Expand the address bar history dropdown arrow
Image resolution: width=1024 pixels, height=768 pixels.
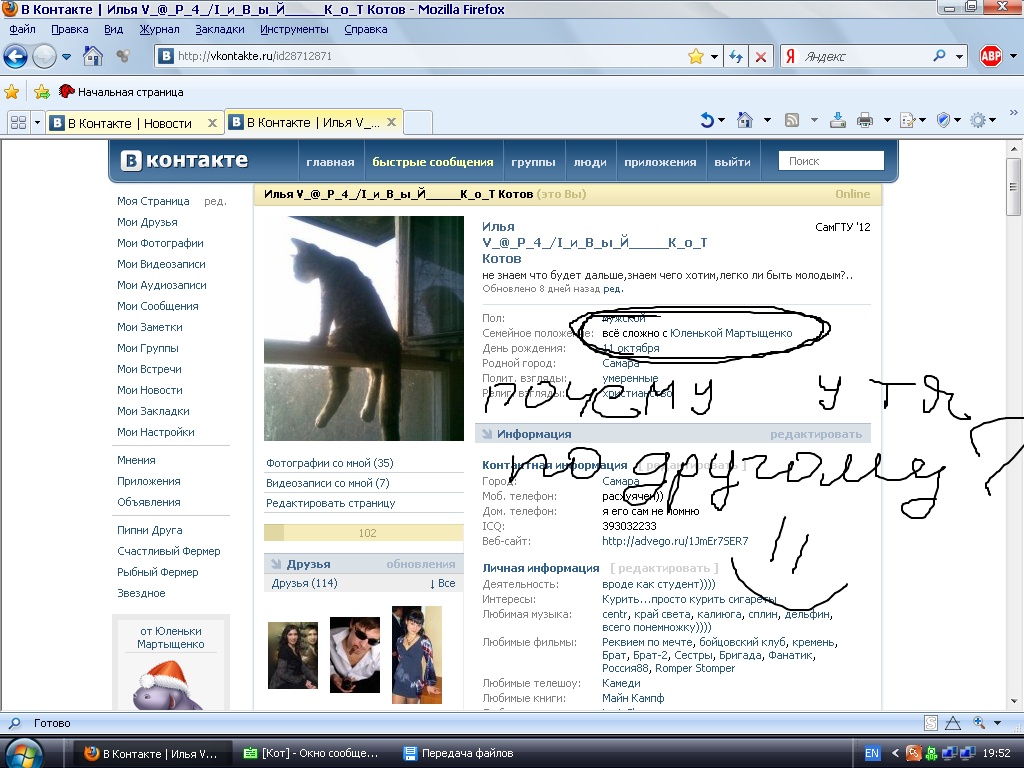pos(714,57)
